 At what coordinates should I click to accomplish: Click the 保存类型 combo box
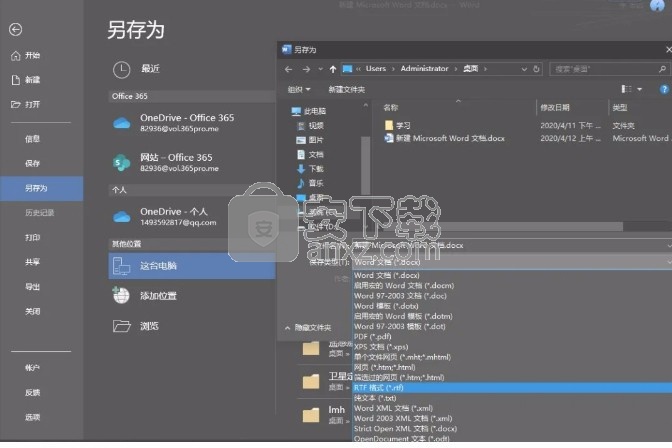(512, 262)
